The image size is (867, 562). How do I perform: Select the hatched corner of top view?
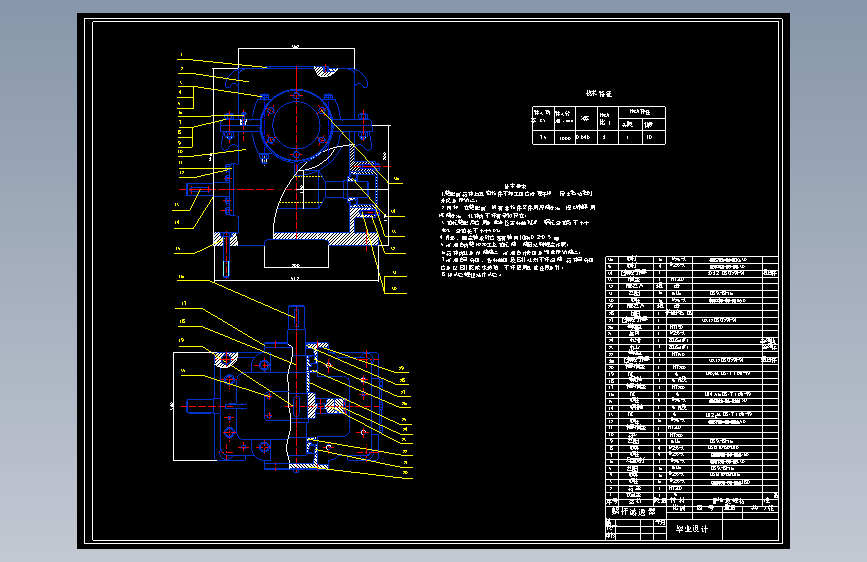click(x=226, y=359)
